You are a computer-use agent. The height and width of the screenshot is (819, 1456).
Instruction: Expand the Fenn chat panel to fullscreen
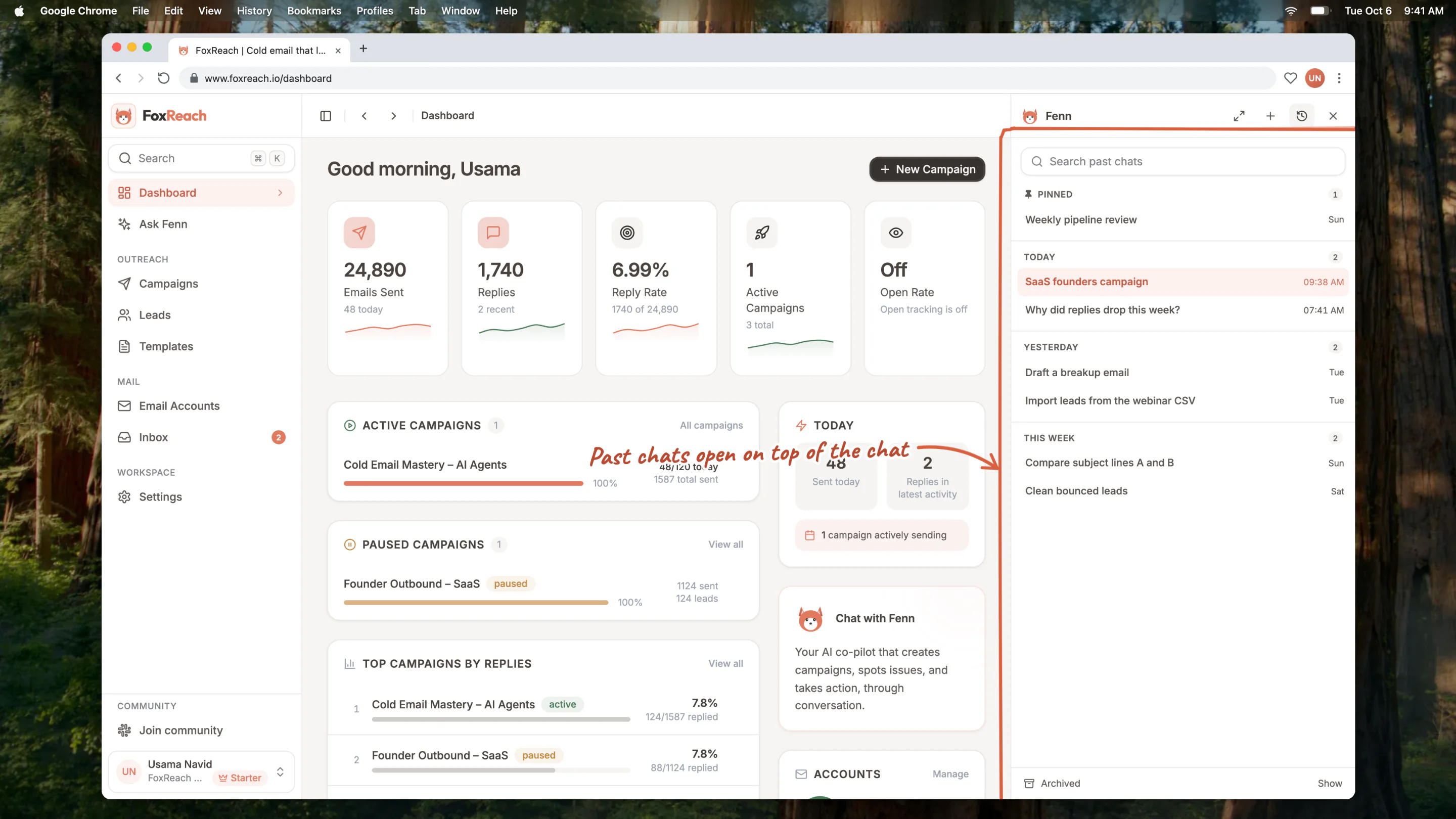tap(1239, 116)
